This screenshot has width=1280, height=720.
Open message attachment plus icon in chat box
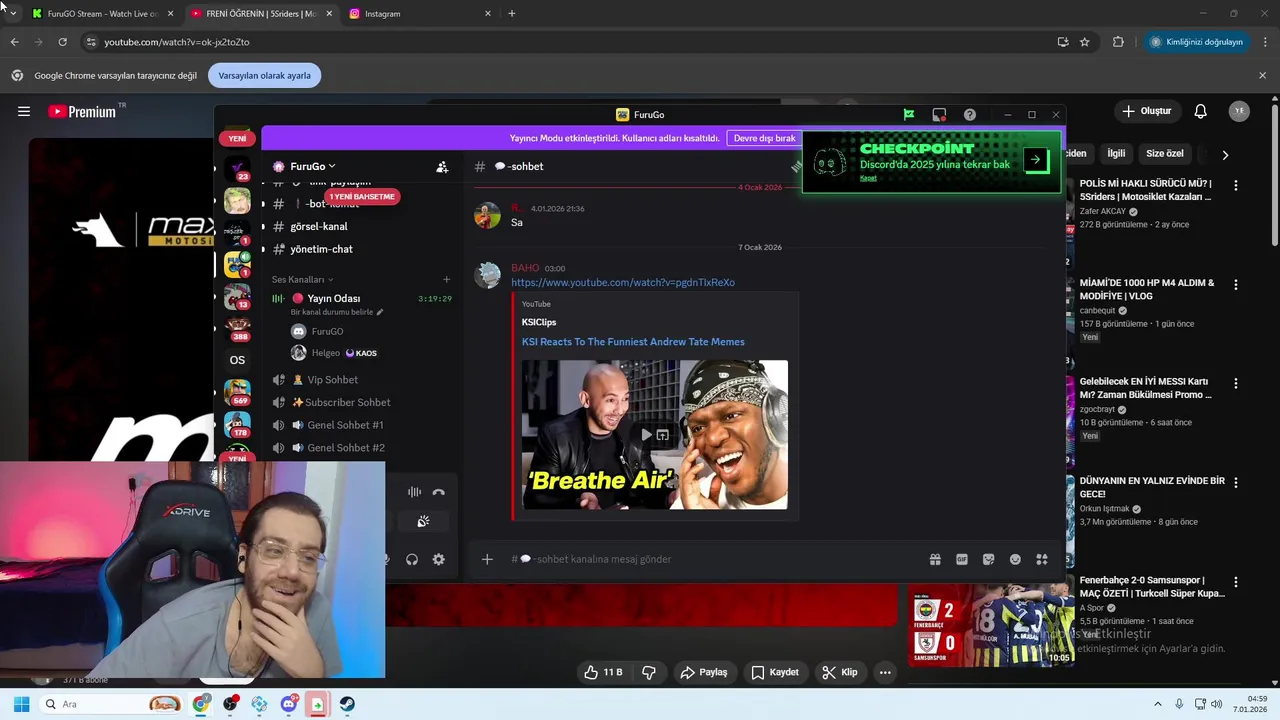click(487, 560)
